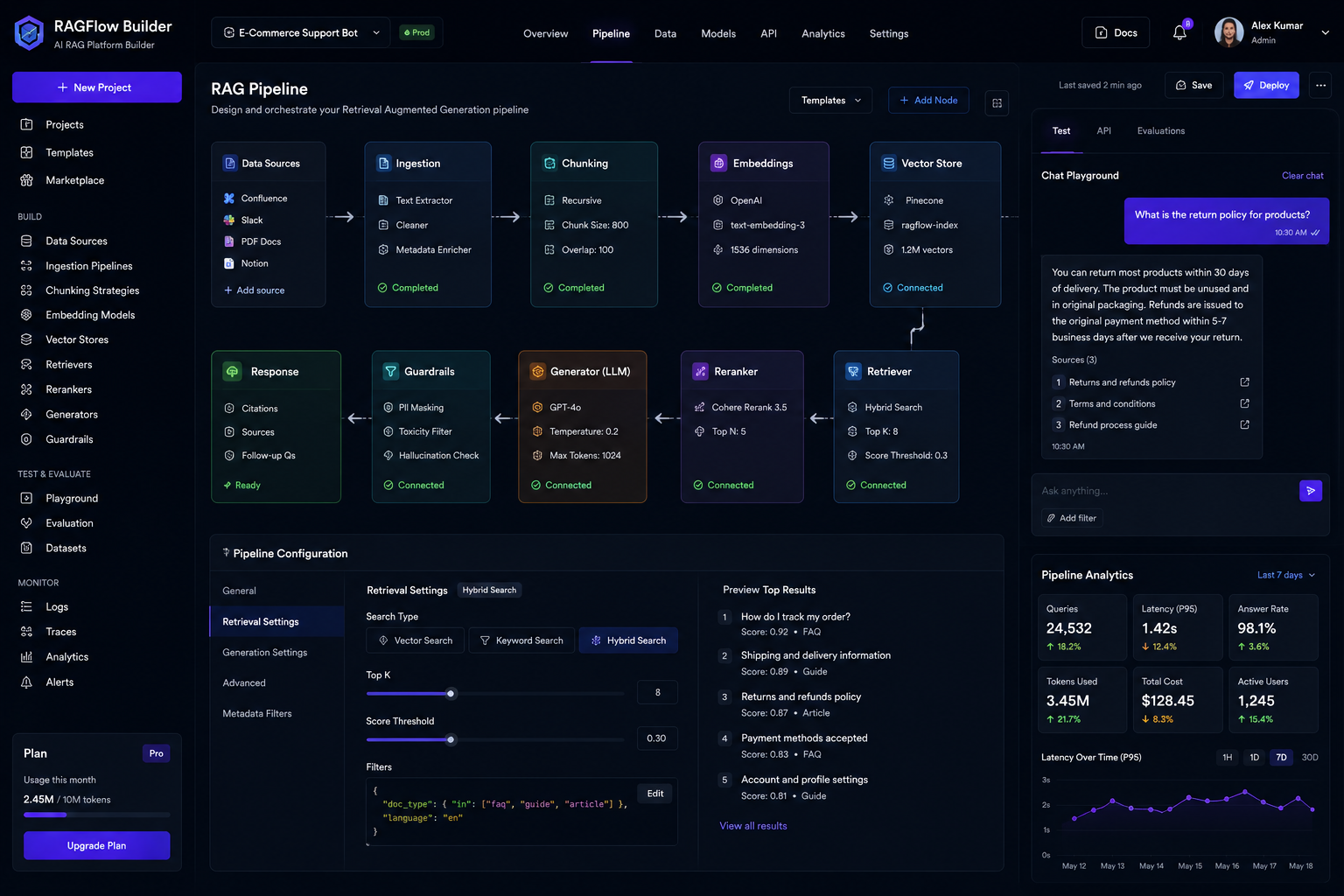Image resolution: width=1344 pixels, height=896 pixels.
Task: Open the notifications bell icon
Action: (1179, 32)
